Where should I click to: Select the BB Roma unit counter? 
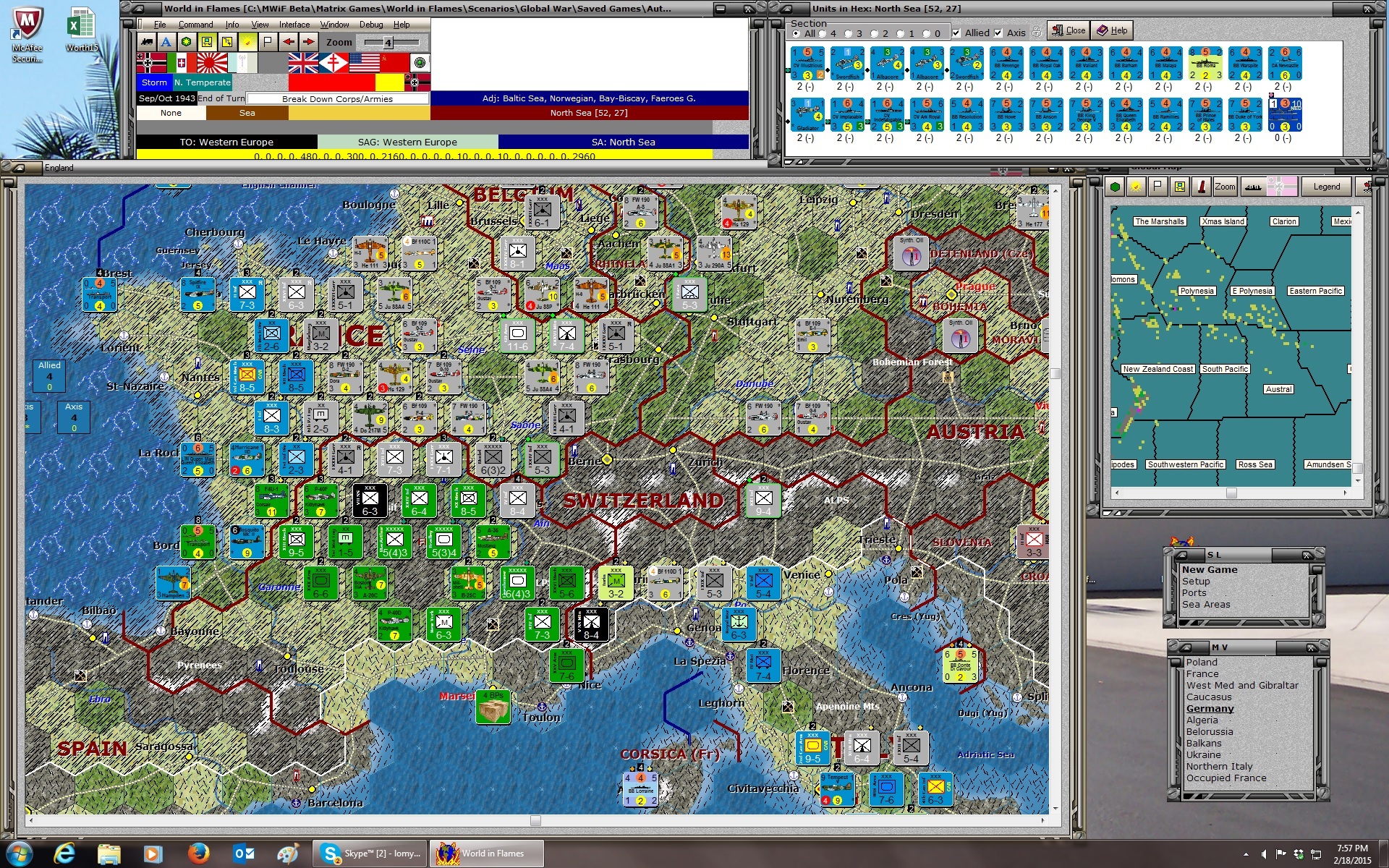click(1205, 64)
